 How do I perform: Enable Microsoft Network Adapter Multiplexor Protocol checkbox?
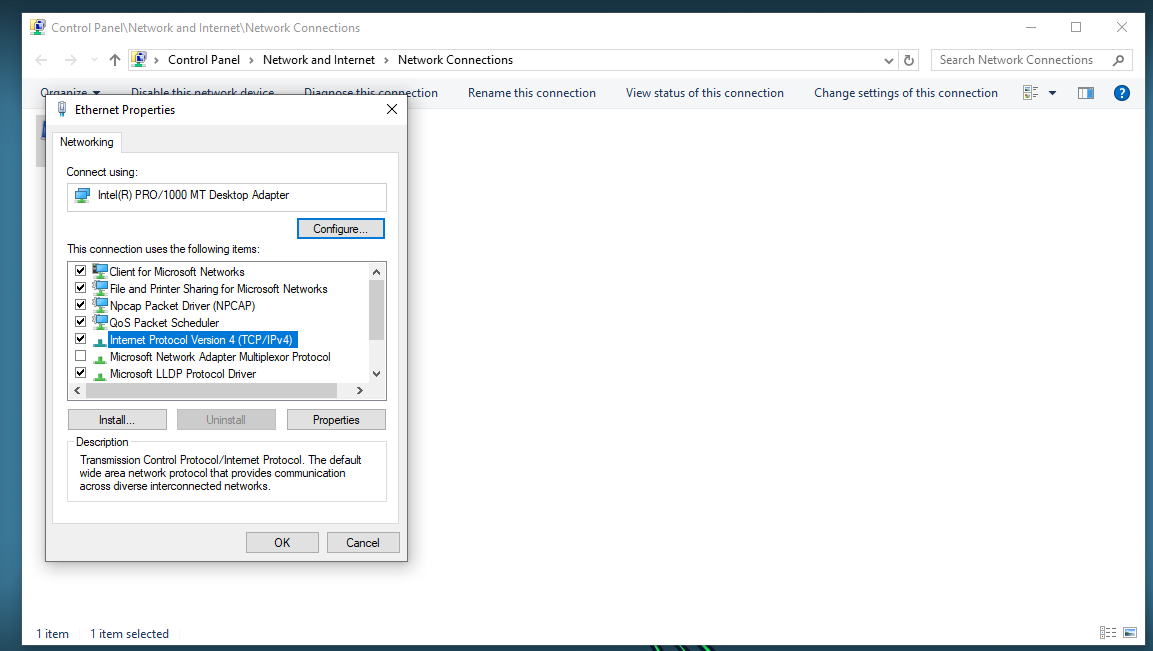[81, 356]
